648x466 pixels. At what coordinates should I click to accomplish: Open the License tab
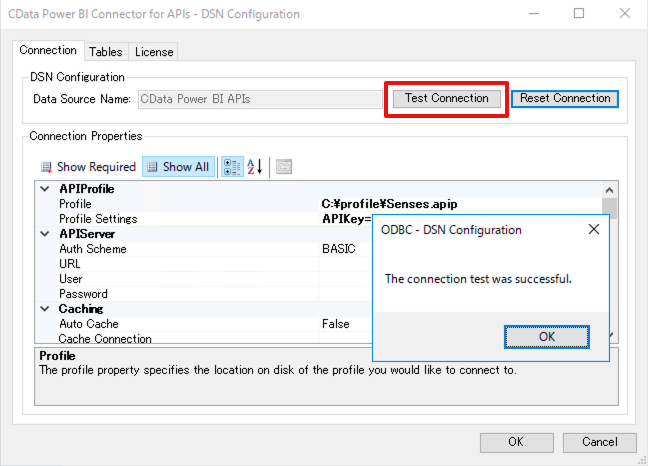[x=154, y=52]
